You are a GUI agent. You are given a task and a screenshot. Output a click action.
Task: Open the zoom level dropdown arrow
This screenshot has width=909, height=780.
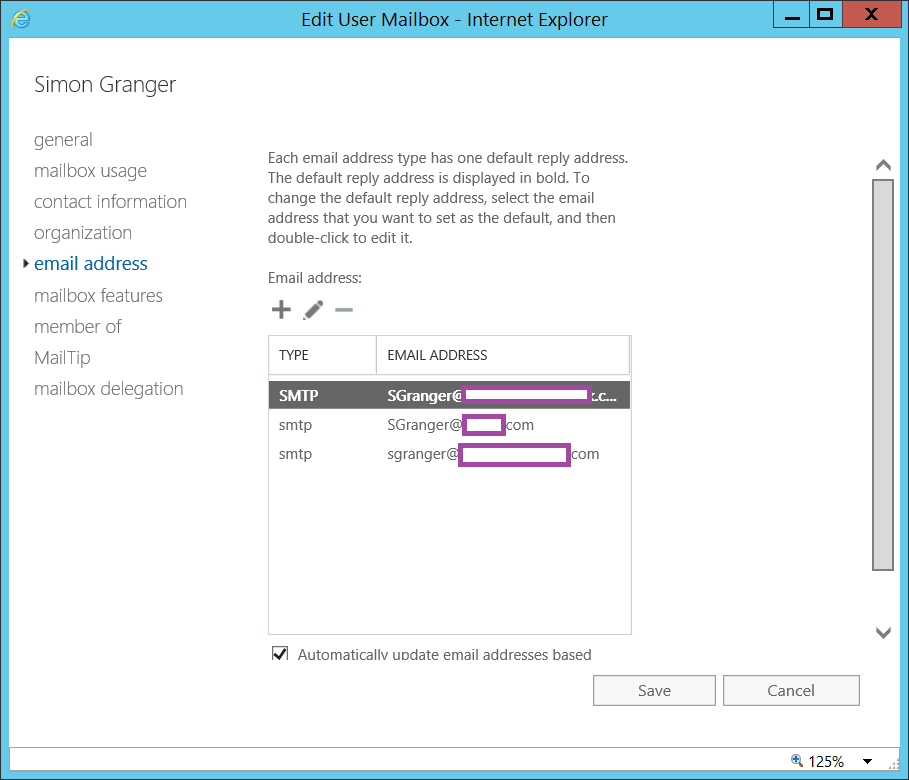pyautogui.click(x=867, y=762)
